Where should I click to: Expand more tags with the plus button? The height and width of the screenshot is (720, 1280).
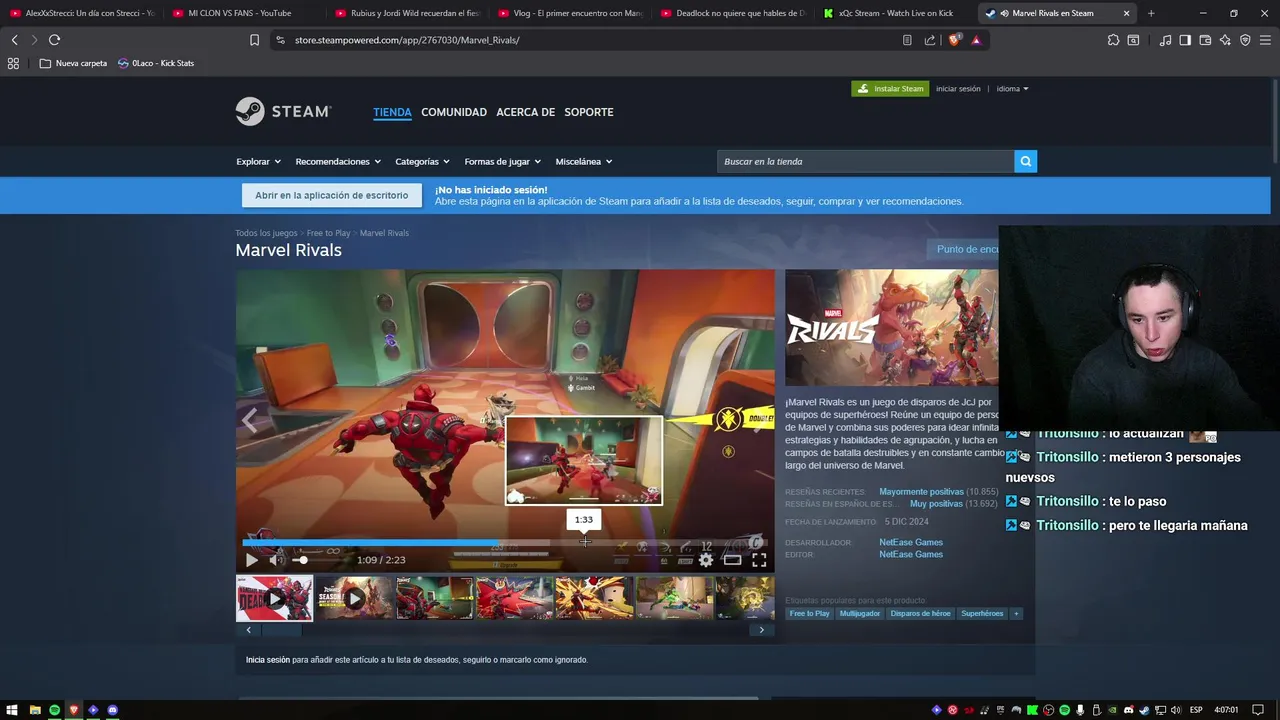click(x=1016, y=613)
